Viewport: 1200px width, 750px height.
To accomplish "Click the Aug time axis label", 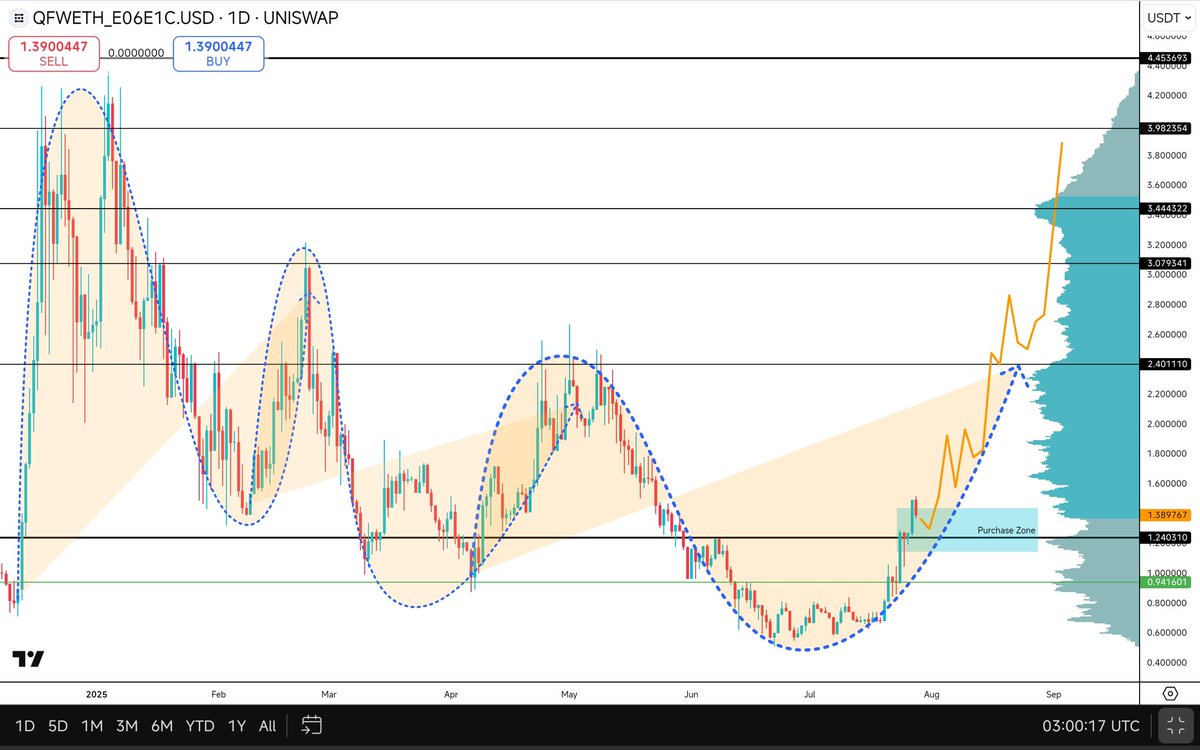I will click(932, 693).
